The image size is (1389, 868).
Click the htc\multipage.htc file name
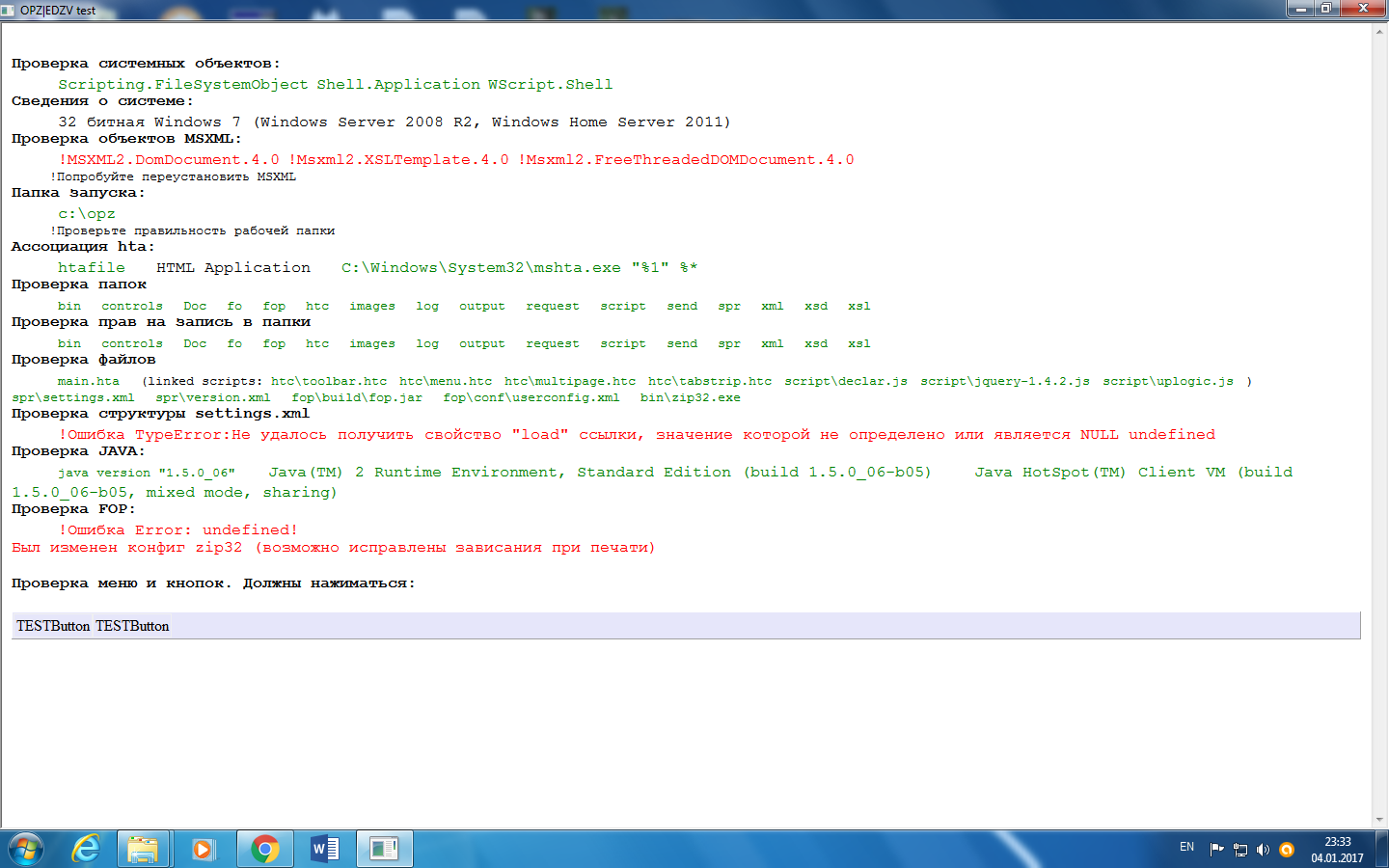pyautogui.click(x=570, y=382)
